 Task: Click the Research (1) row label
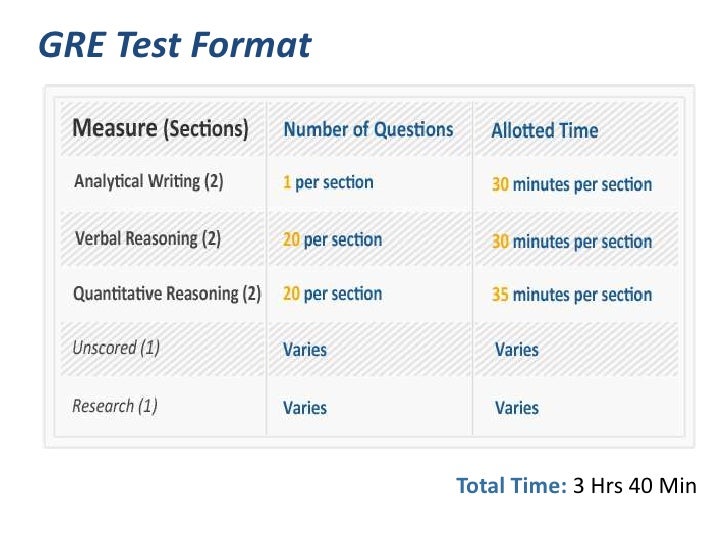pyautogui.click(x=115, y=406)
